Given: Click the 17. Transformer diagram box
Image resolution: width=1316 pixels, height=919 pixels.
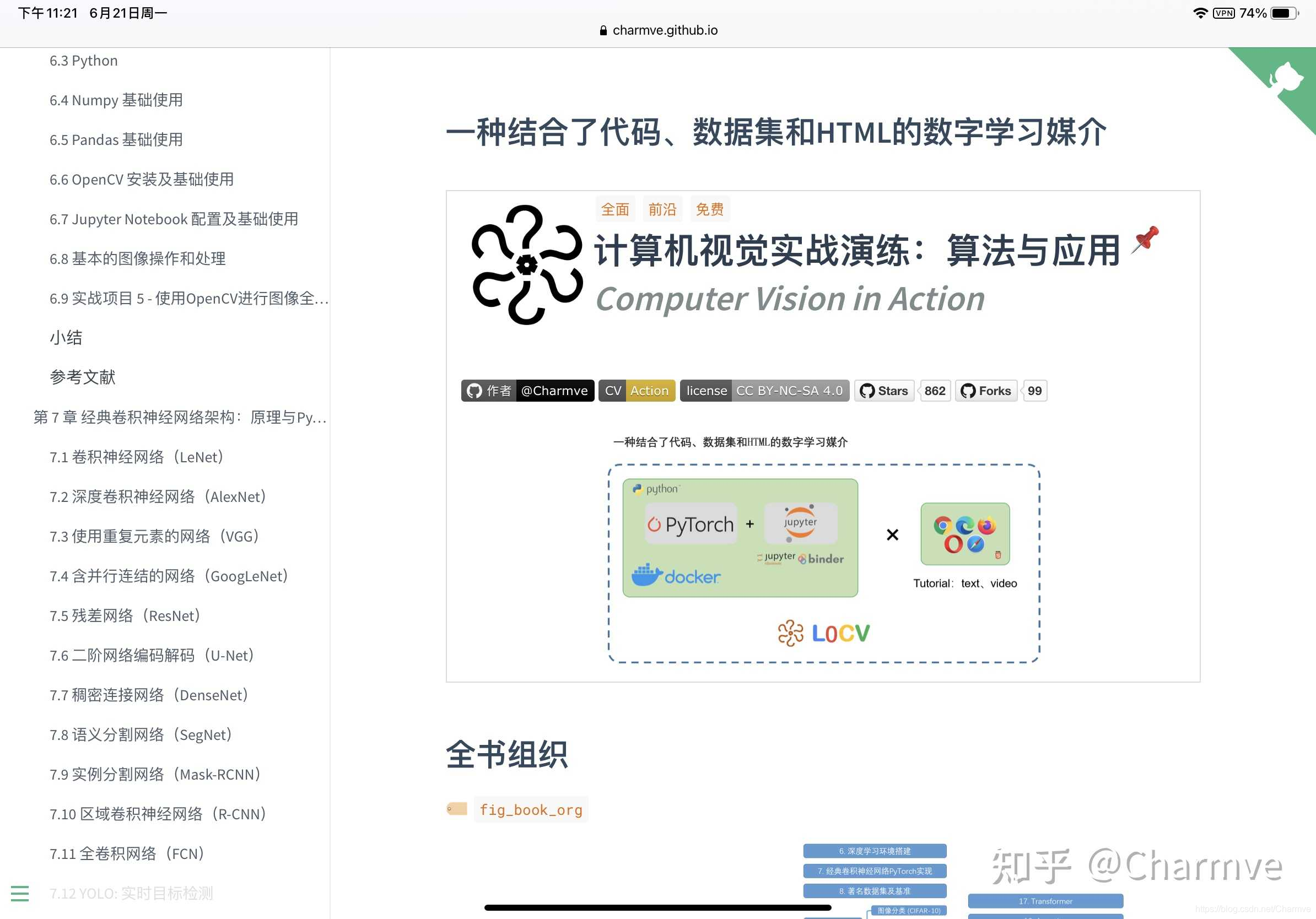Looking at the screenshot, I should 1045,901.
